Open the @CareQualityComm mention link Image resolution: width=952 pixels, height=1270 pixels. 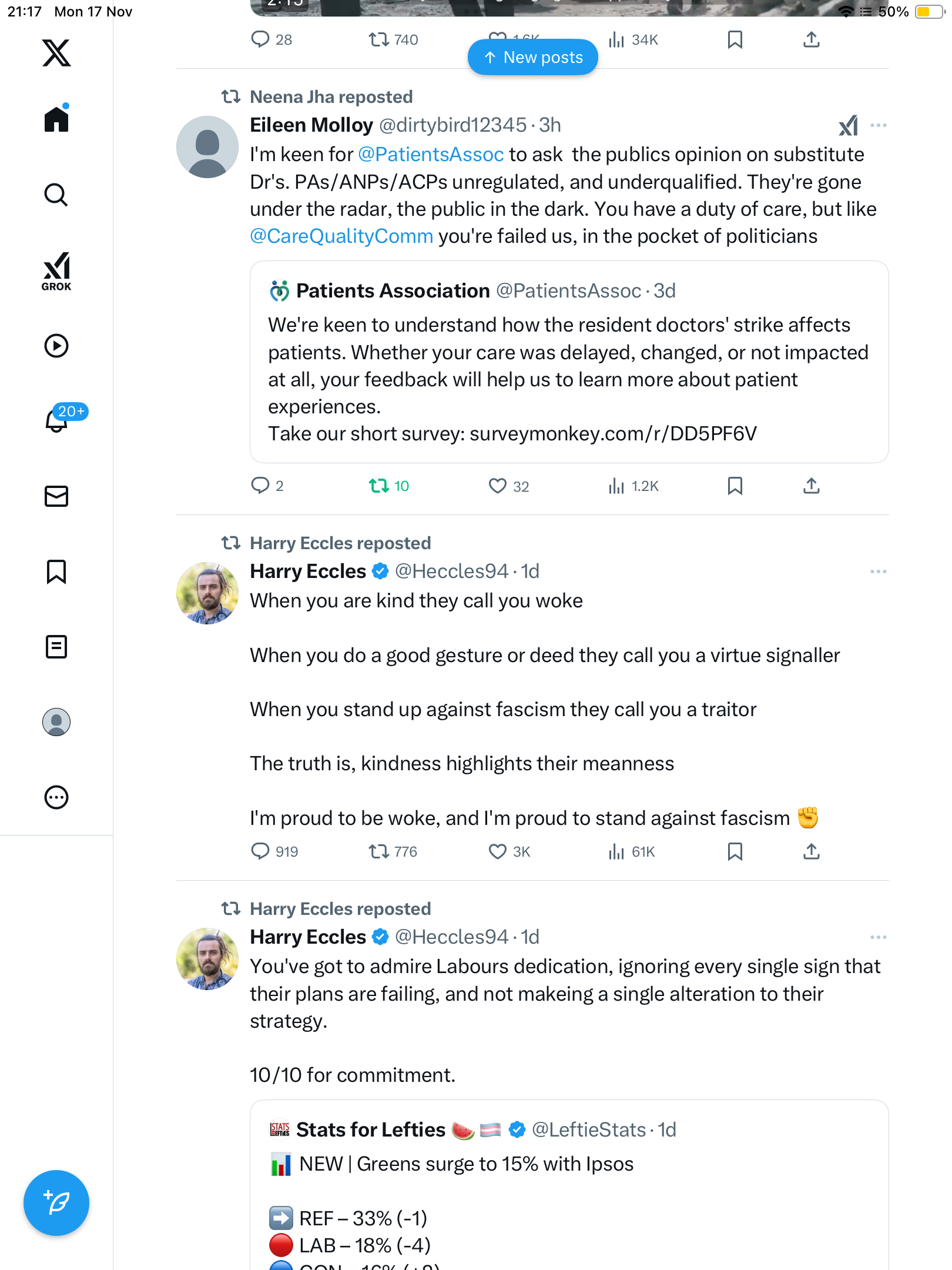pyautogui.click(x=341, y=236)
